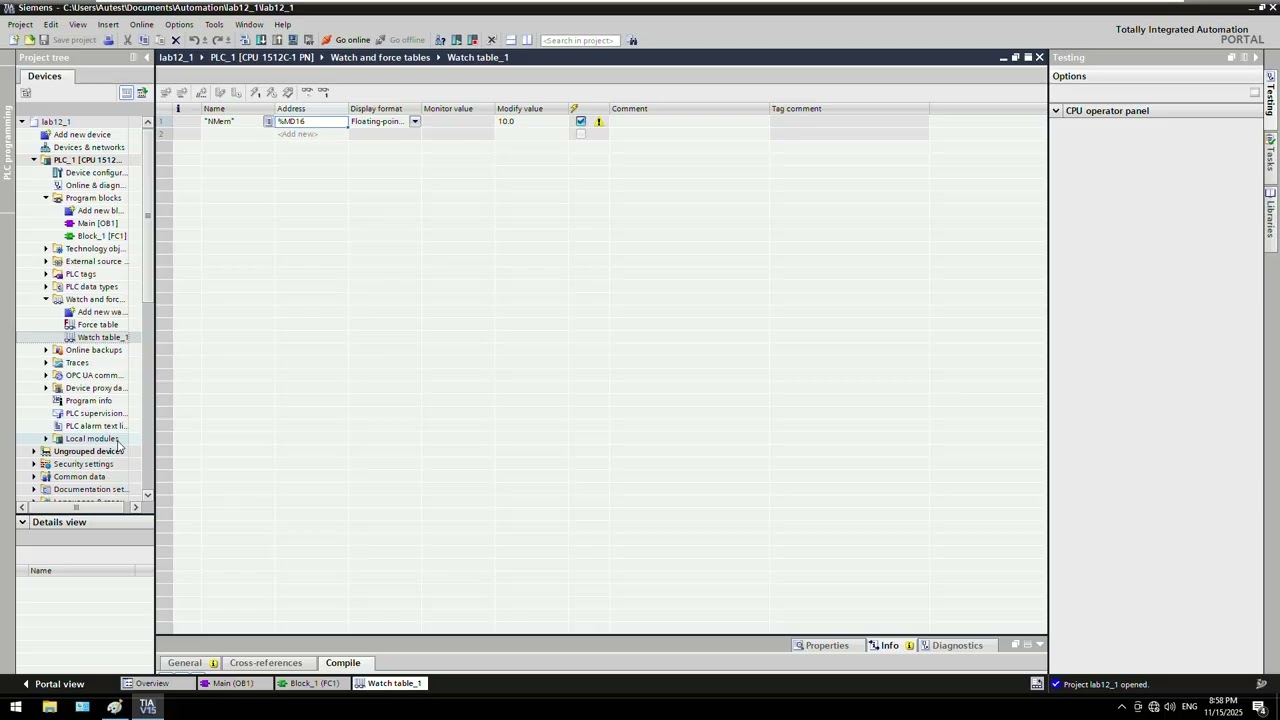The width and height of the screenshot is (1280, 720).
Task: Open the Edit menu
Action: (x=51, y=24)
